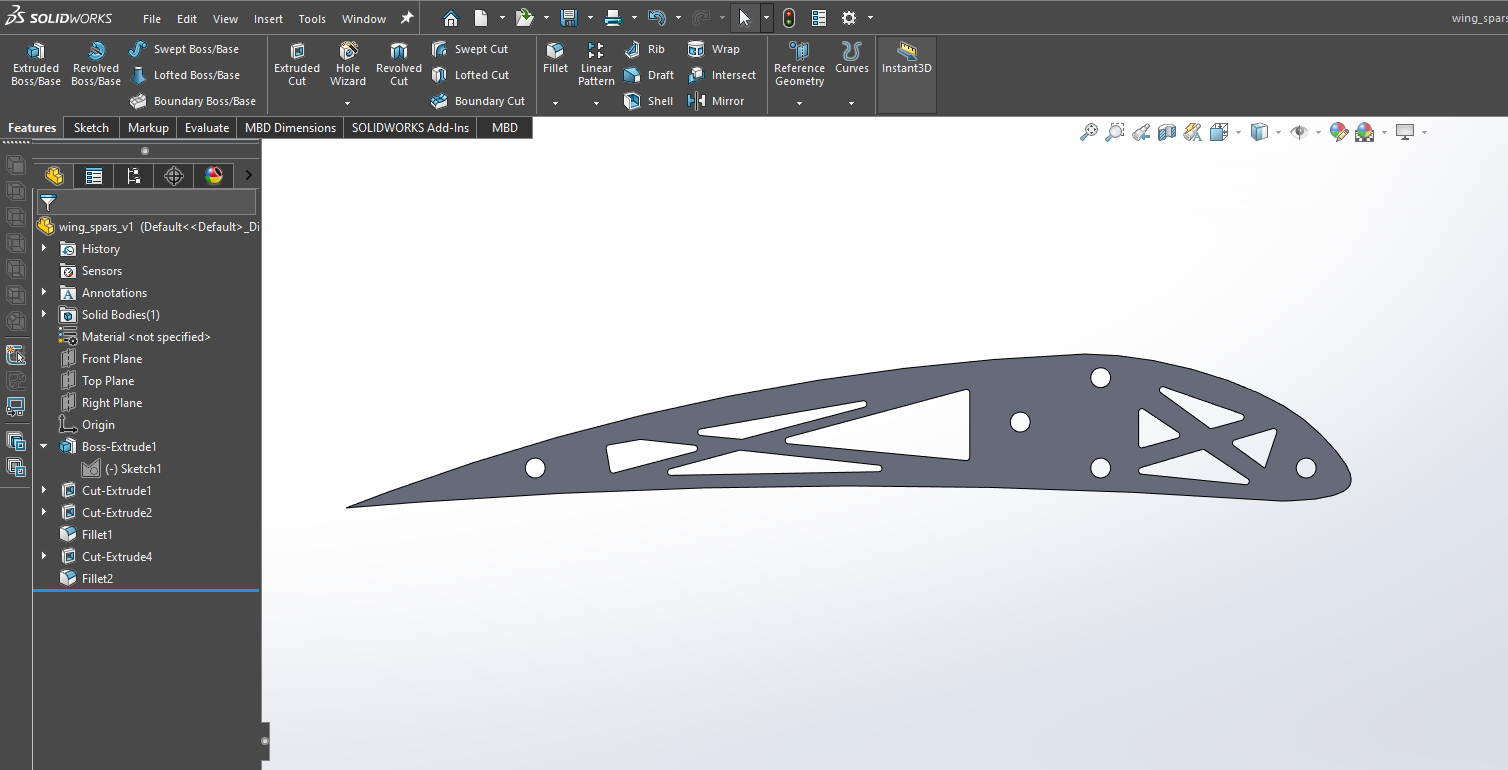Expand the History tree node

point(44,249)
